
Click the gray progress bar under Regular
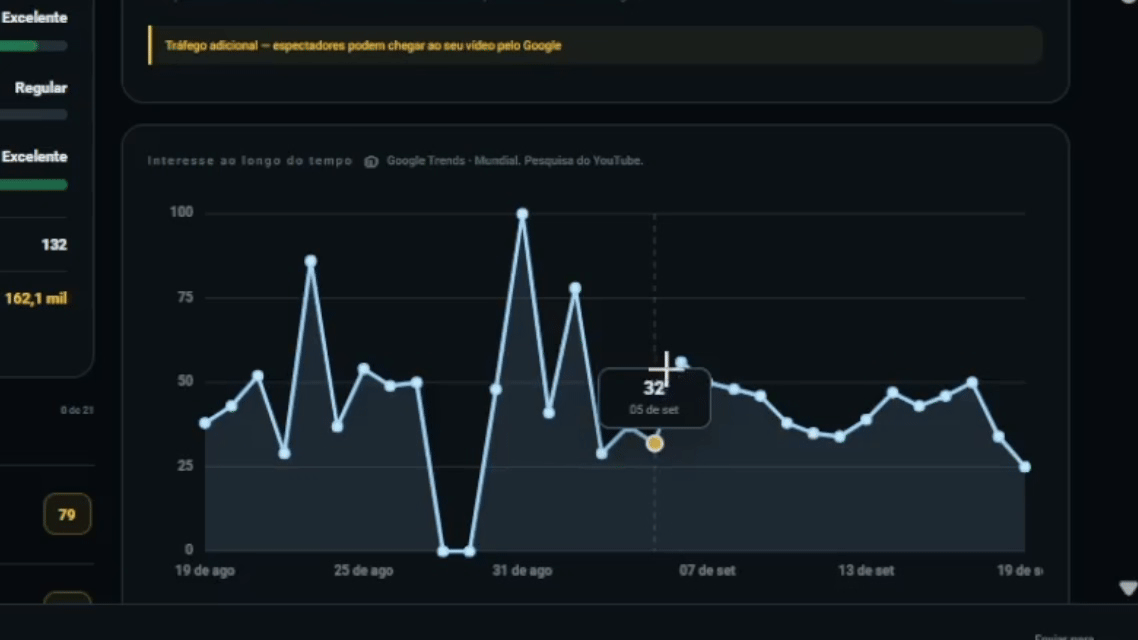coord(33,115)
